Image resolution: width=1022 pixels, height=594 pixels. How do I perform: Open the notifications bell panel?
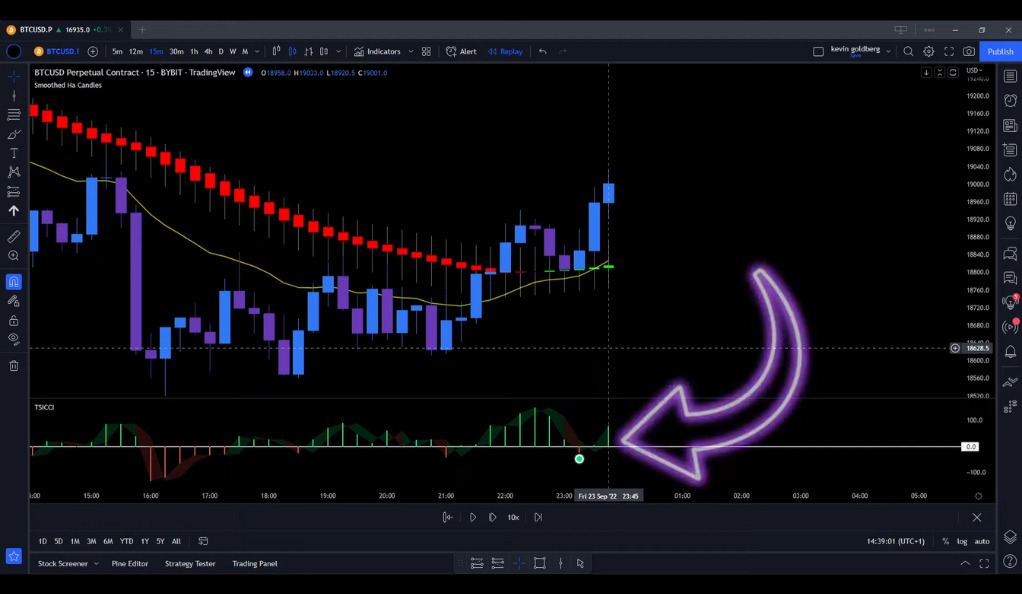[x=1010, y=351]
